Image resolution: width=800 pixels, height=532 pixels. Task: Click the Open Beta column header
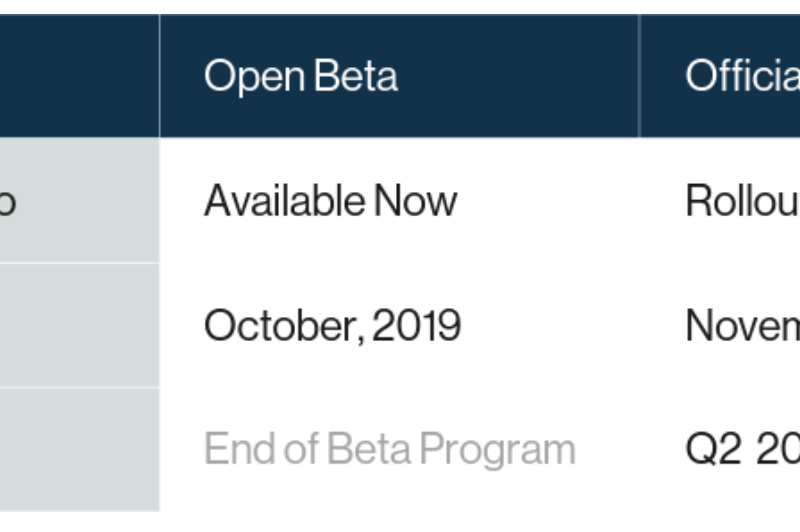(x=300, y=77)
